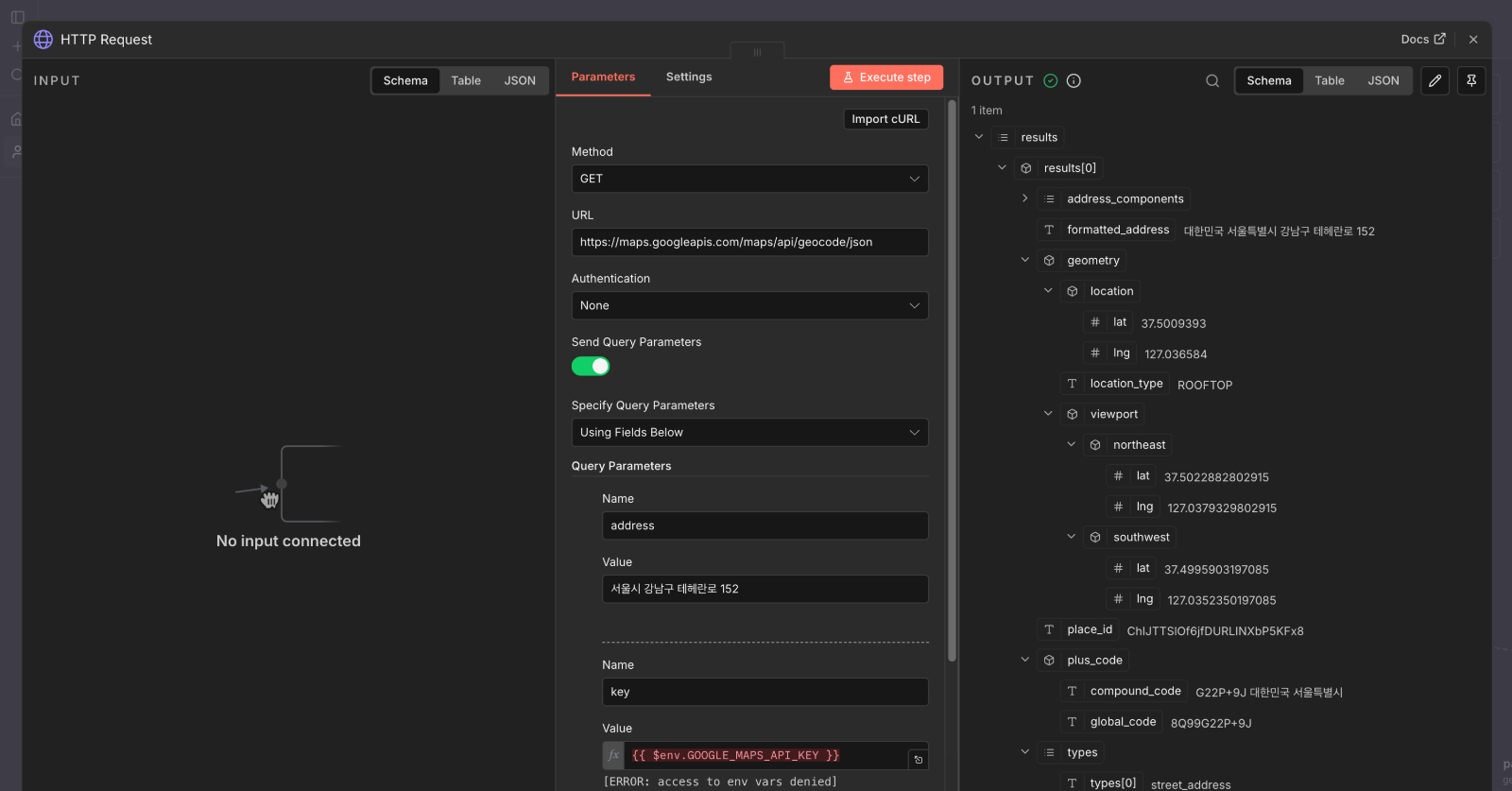
Task: Click the address_components list icon
Action: (x=1050, y=198)
